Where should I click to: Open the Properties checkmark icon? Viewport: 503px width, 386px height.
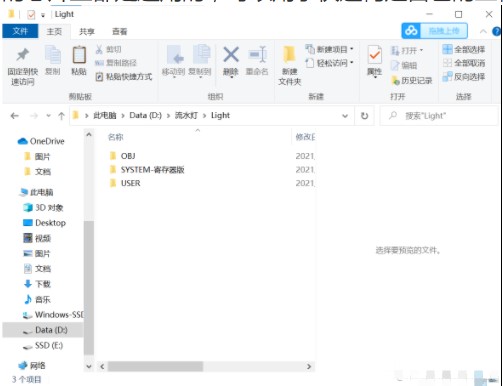(374, 55)
